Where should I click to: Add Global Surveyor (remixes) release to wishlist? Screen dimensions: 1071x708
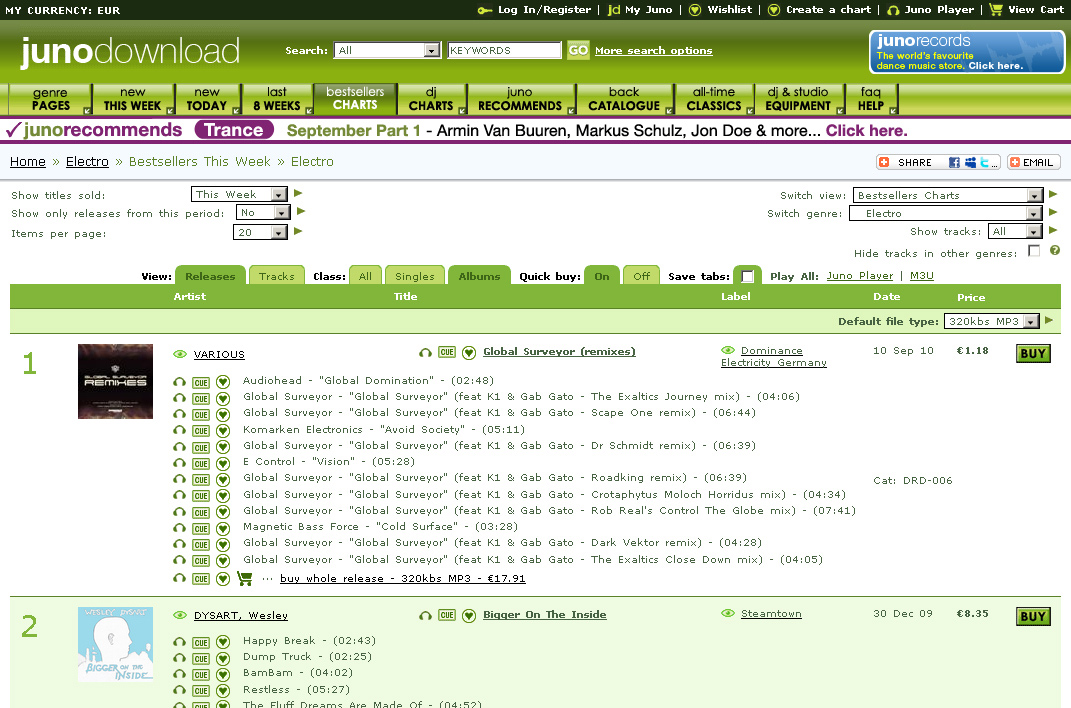(469, 352)
